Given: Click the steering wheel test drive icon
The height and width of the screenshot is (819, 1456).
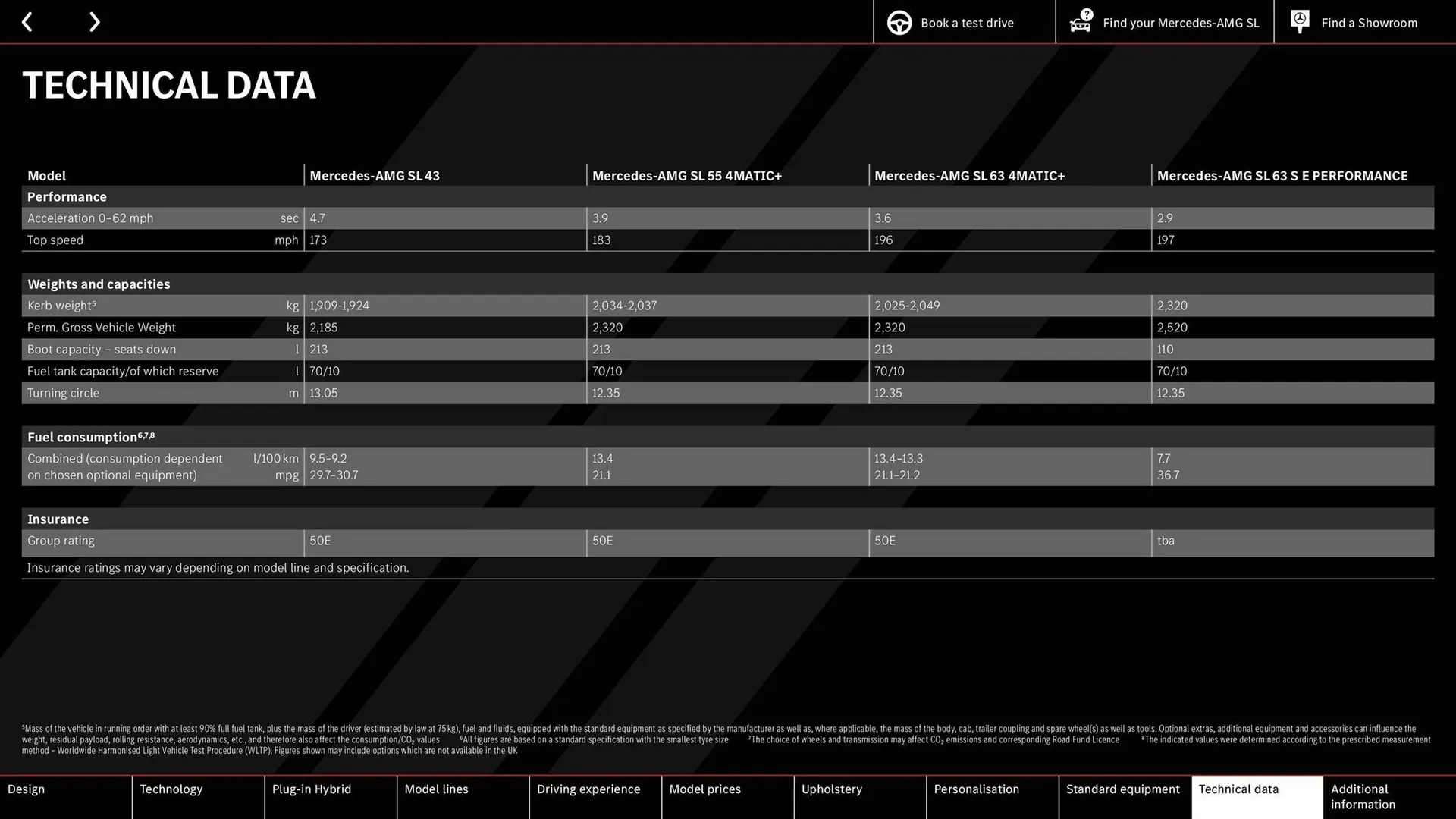Looking at the screenshot, I should (x=899, y=22).
